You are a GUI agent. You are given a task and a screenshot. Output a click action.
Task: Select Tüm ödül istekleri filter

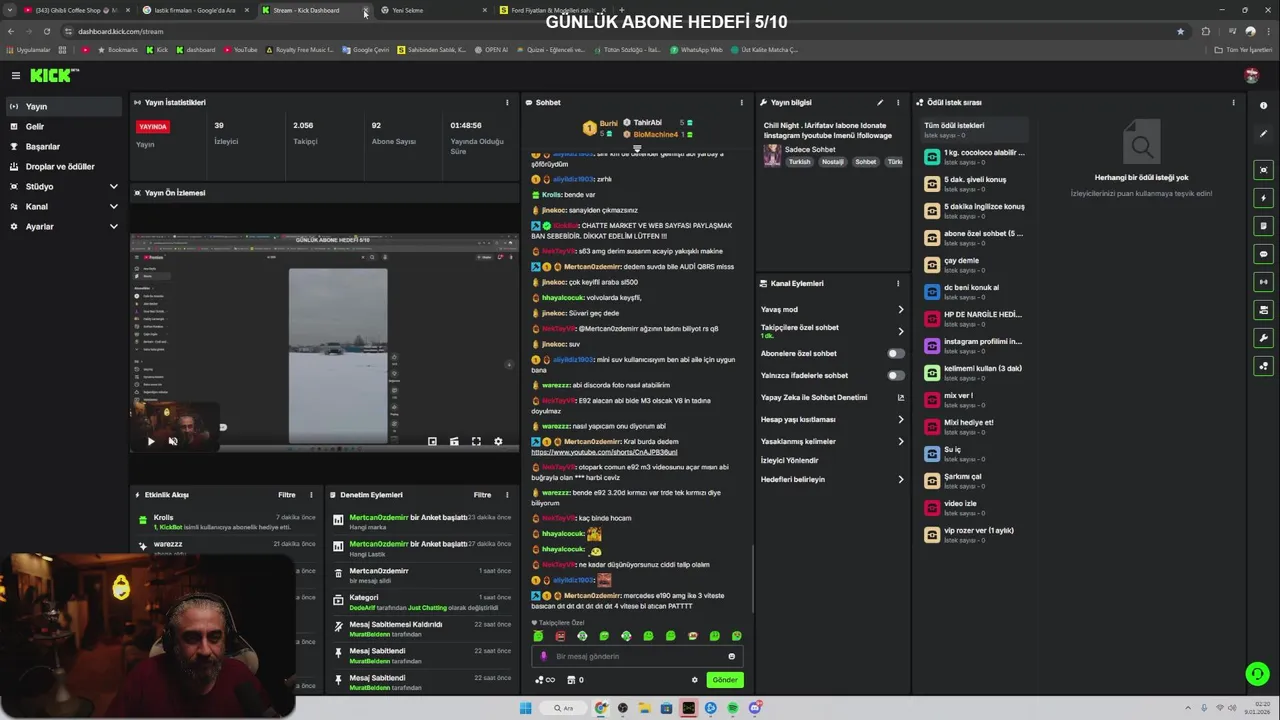(x=976, y=130)
